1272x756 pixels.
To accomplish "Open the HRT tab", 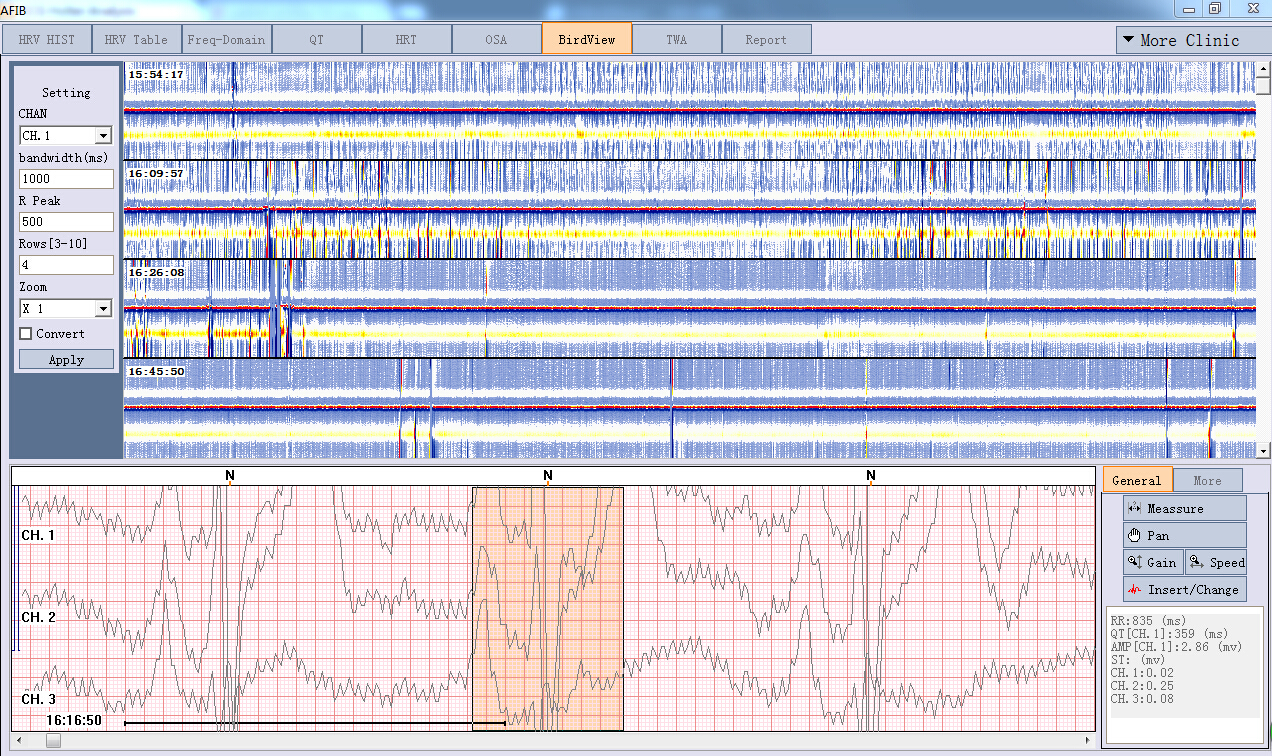I will coord(407,40).
